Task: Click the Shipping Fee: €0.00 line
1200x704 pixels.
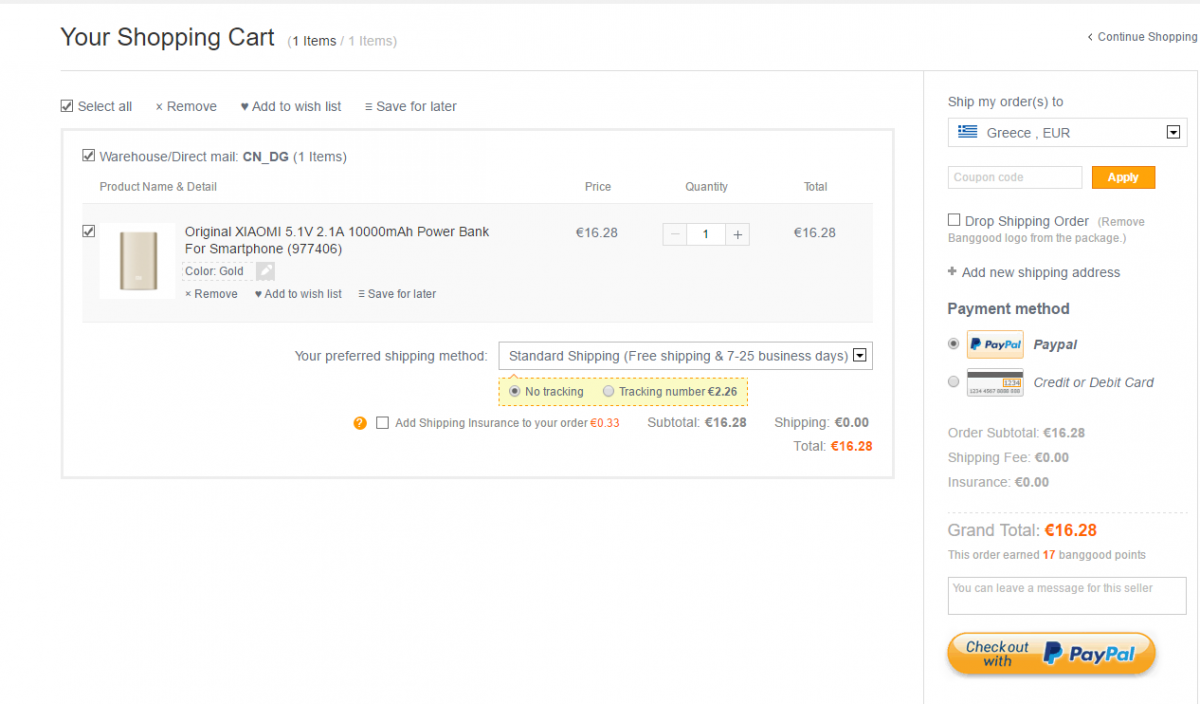Action: click(1008, 457)
